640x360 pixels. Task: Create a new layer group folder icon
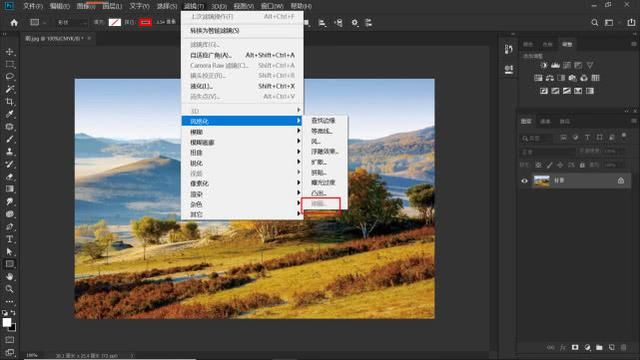click(599, 347)
